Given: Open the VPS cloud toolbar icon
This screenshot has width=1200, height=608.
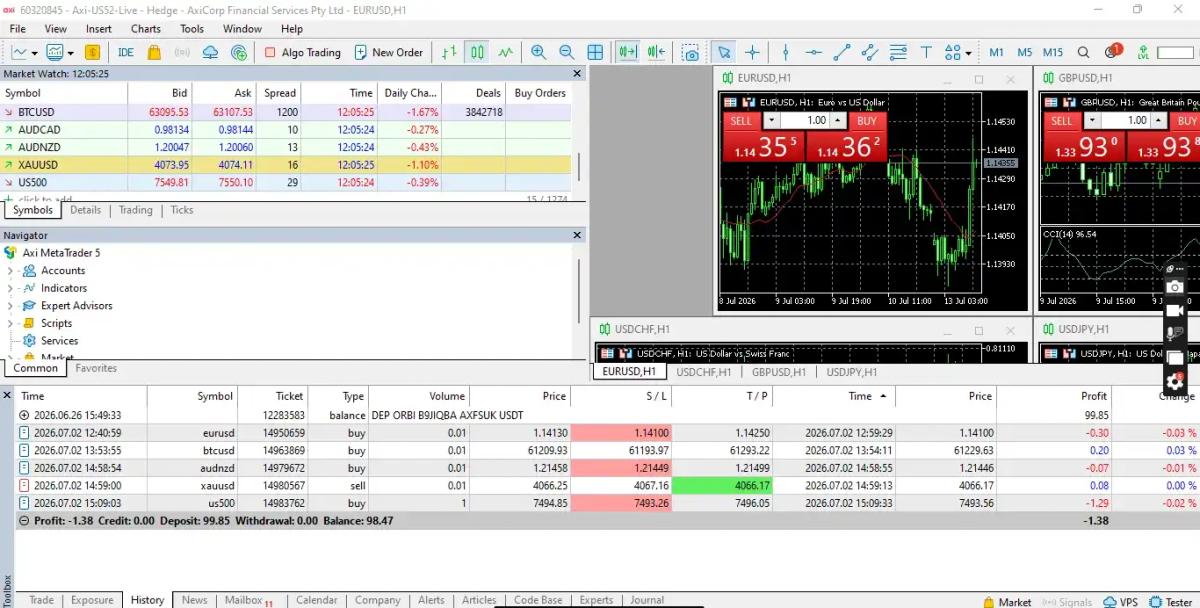Looking at the screenshot, I should [x=211, y=52].
